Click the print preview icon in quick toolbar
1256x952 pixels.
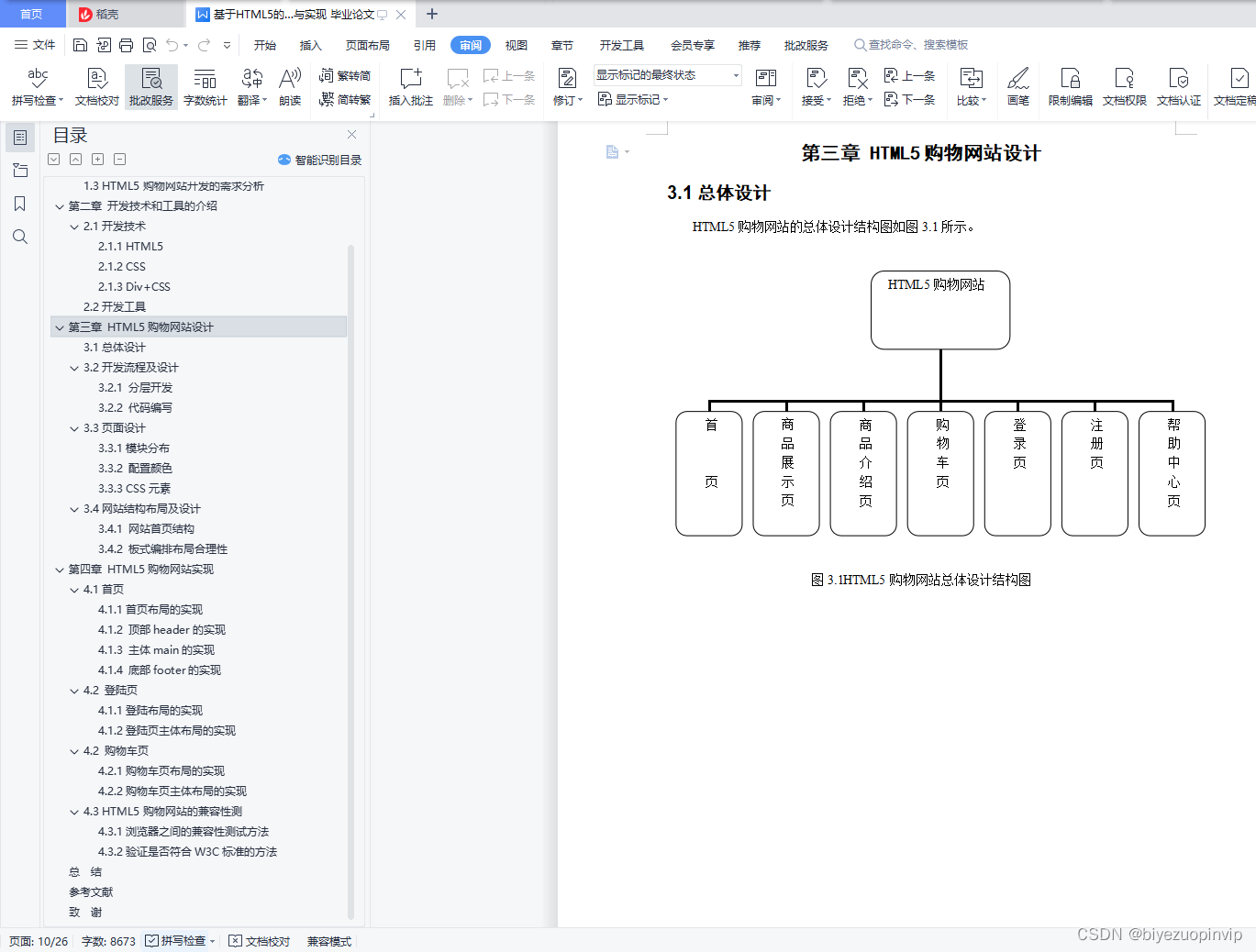coord(150,45)
